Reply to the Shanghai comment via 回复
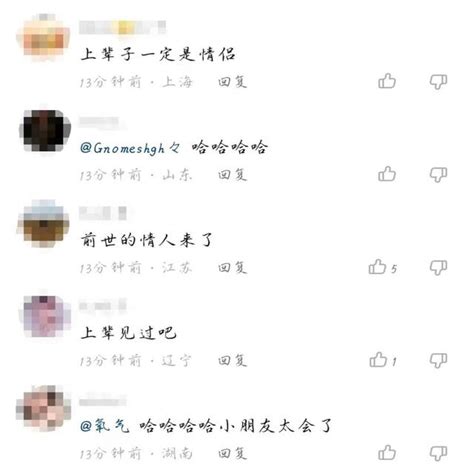The height and width of the screenshot is (476, 474). click(x=233, y=81)
